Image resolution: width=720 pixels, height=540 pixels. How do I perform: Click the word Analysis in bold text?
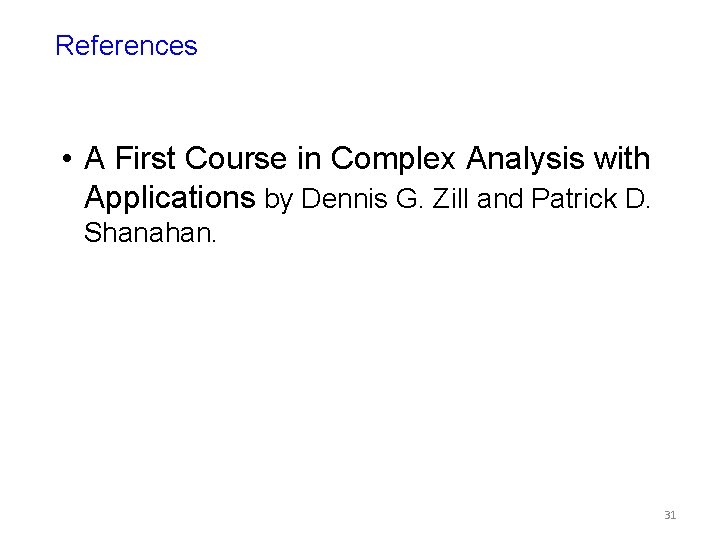click(525, 158)
